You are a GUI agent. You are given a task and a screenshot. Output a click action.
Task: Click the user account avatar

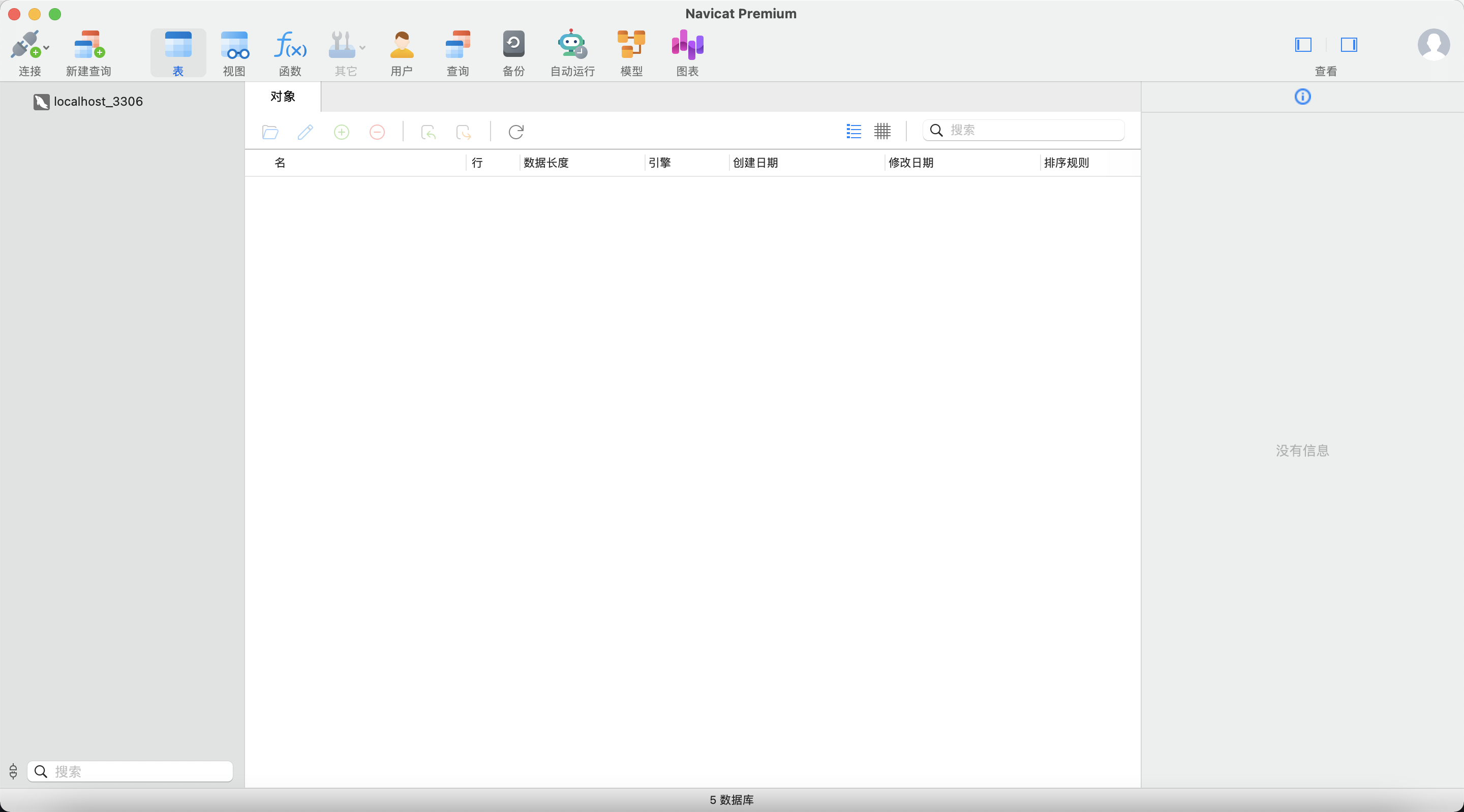point(1433,44)
